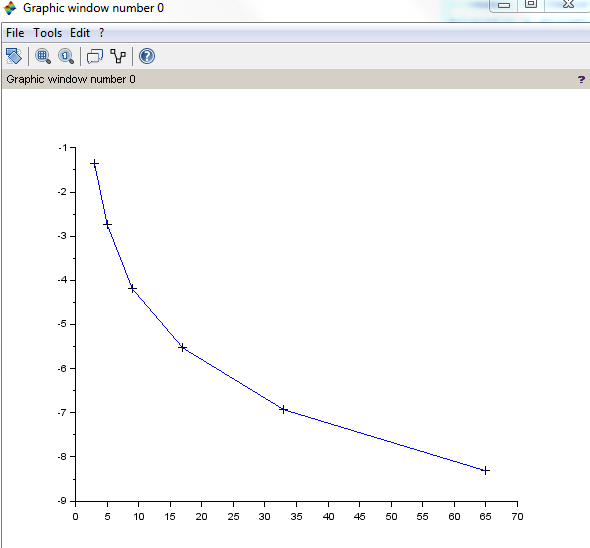The width and height of the screenshot is (590, 548).
Task: Click x-axis label 25
Action: [x=233, y=516]
